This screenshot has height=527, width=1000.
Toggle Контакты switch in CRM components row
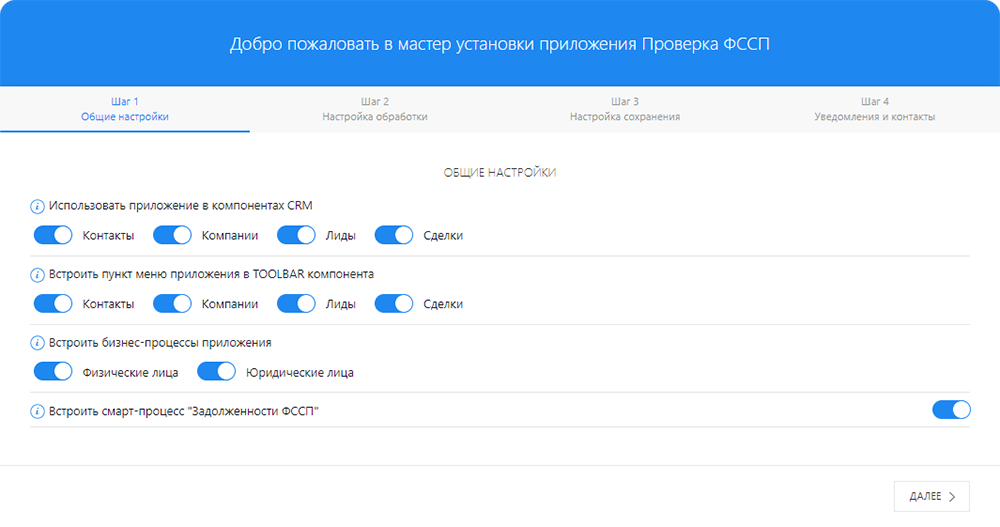point(53,235)
